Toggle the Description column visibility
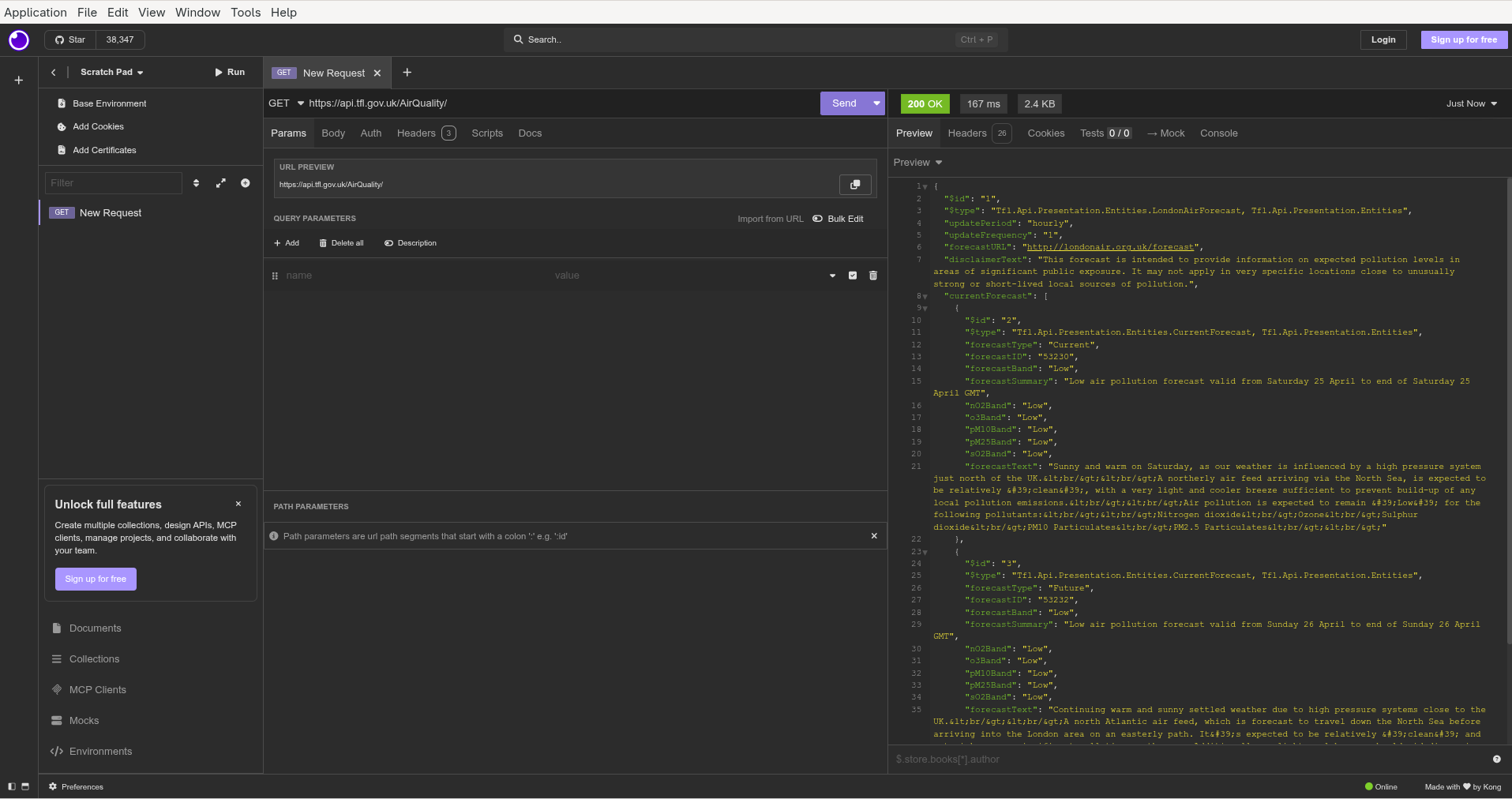This screenshot has width=1512, height=799. (411, 243)
